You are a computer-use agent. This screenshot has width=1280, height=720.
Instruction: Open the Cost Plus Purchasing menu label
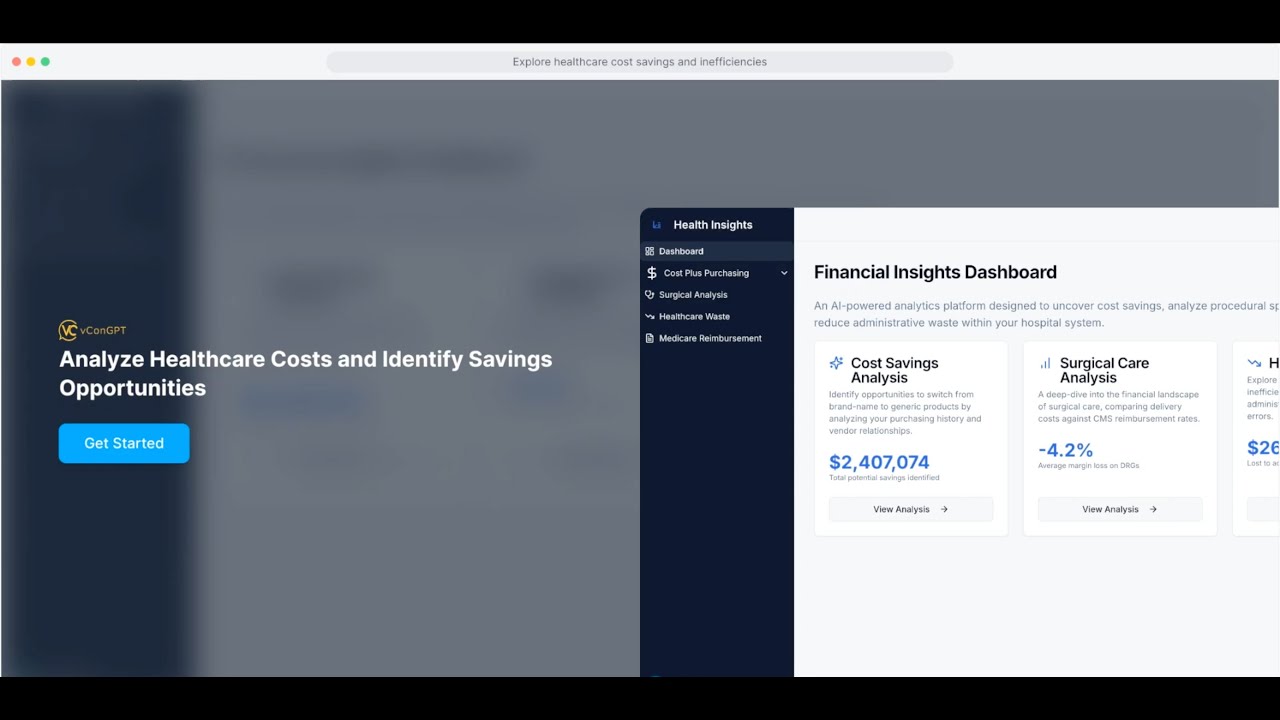point(706,273)
